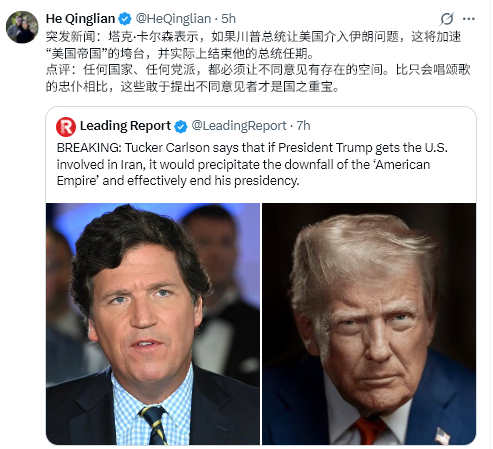Open the @HeQinglian handle link
The image size is (493, 449).
pos(173,19)
